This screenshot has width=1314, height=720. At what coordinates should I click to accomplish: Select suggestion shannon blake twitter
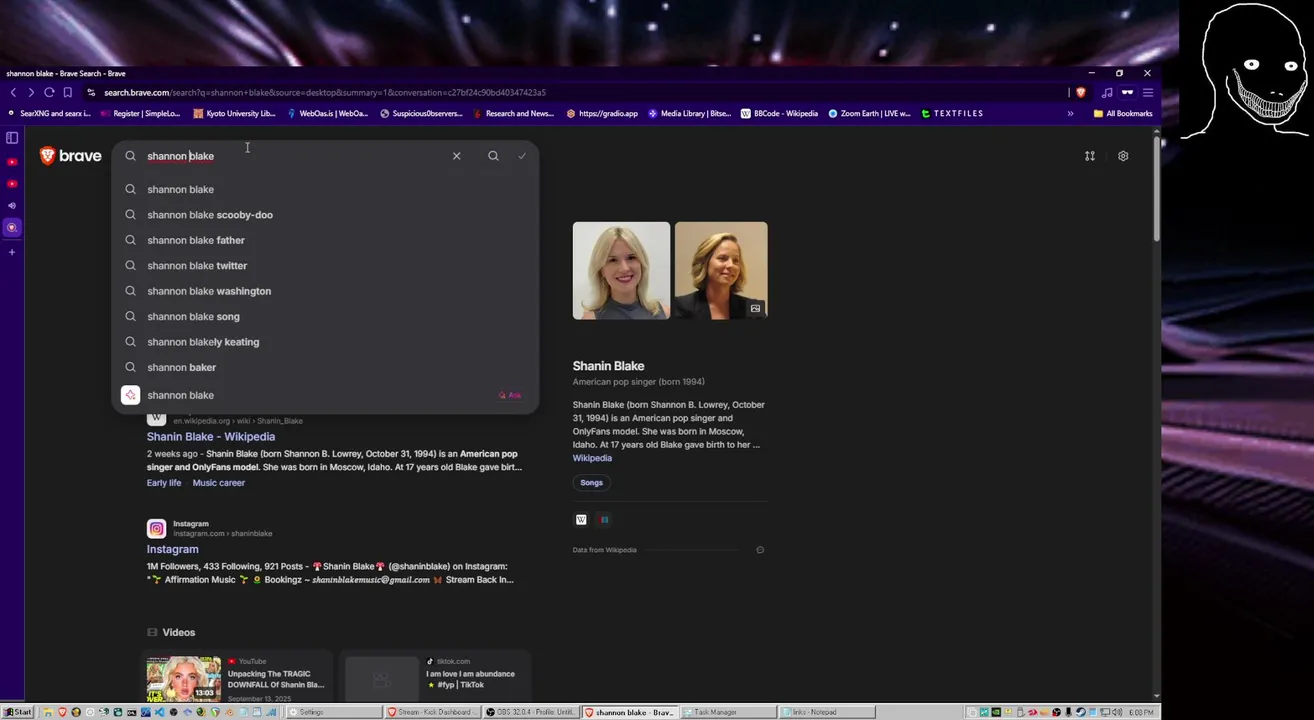(x=325, y=266)
